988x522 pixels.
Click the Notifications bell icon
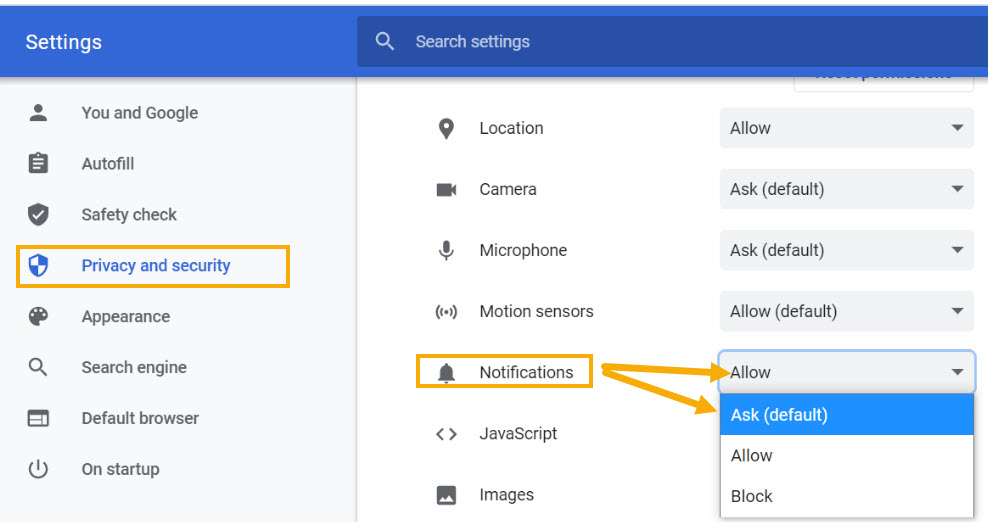[446, 373]
